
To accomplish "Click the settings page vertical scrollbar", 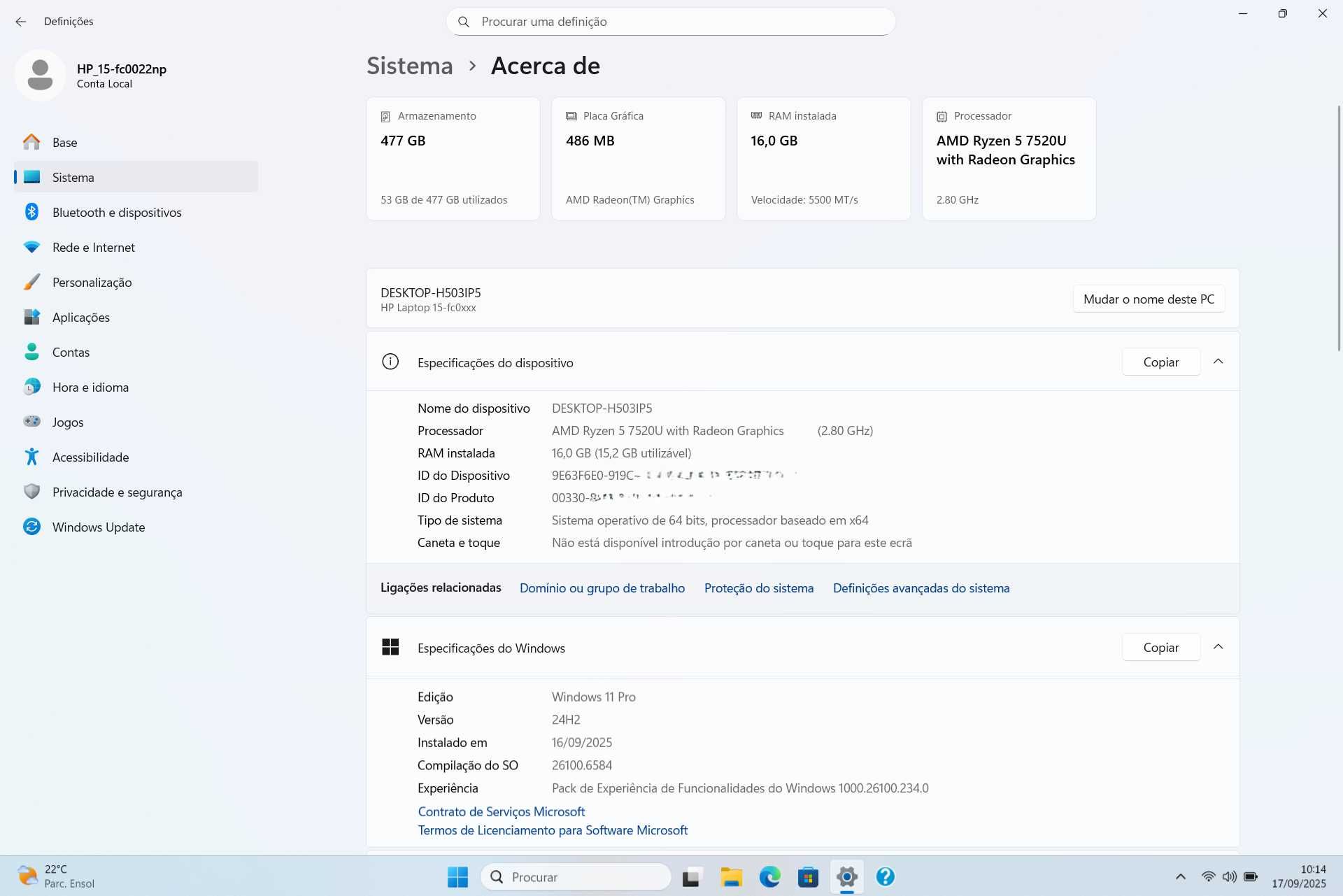I will pyautogui.click(x=1339, y=228).
